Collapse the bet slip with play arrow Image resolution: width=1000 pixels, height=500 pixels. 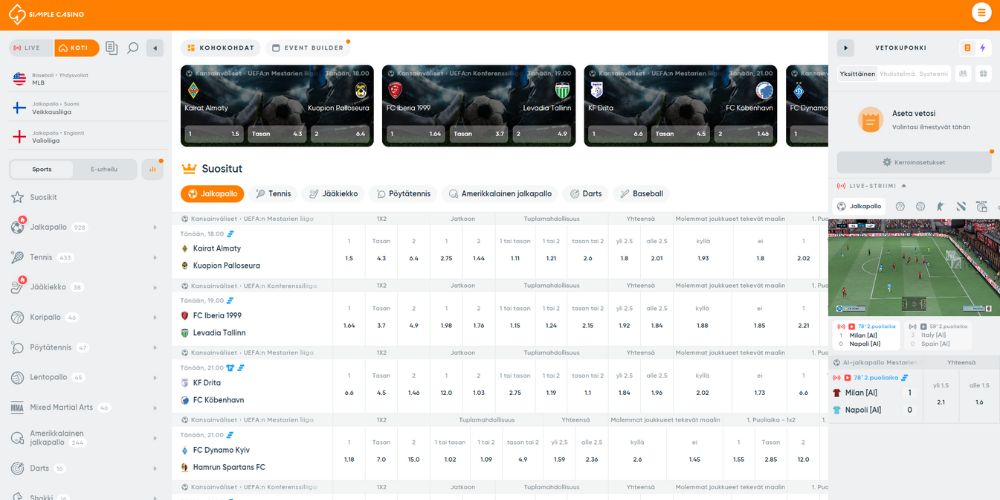pyautogui.click(x=846, y=48)
